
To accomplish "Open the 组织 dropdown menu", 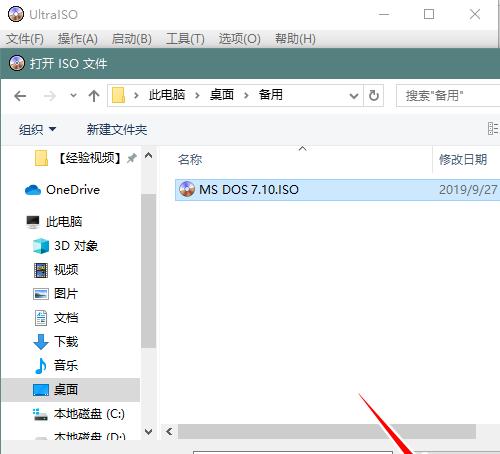I will (37, 129).
